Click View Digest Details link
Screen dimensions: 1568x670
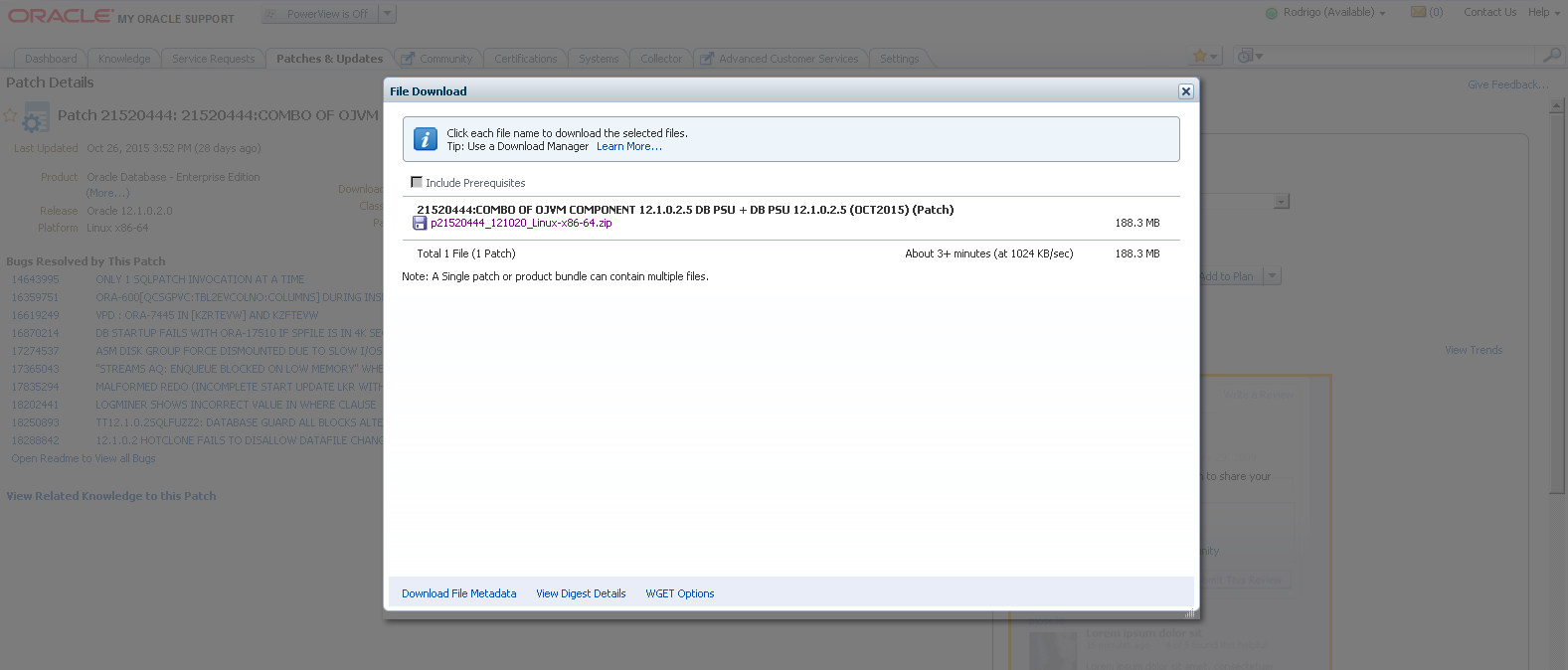pos(581,593)
